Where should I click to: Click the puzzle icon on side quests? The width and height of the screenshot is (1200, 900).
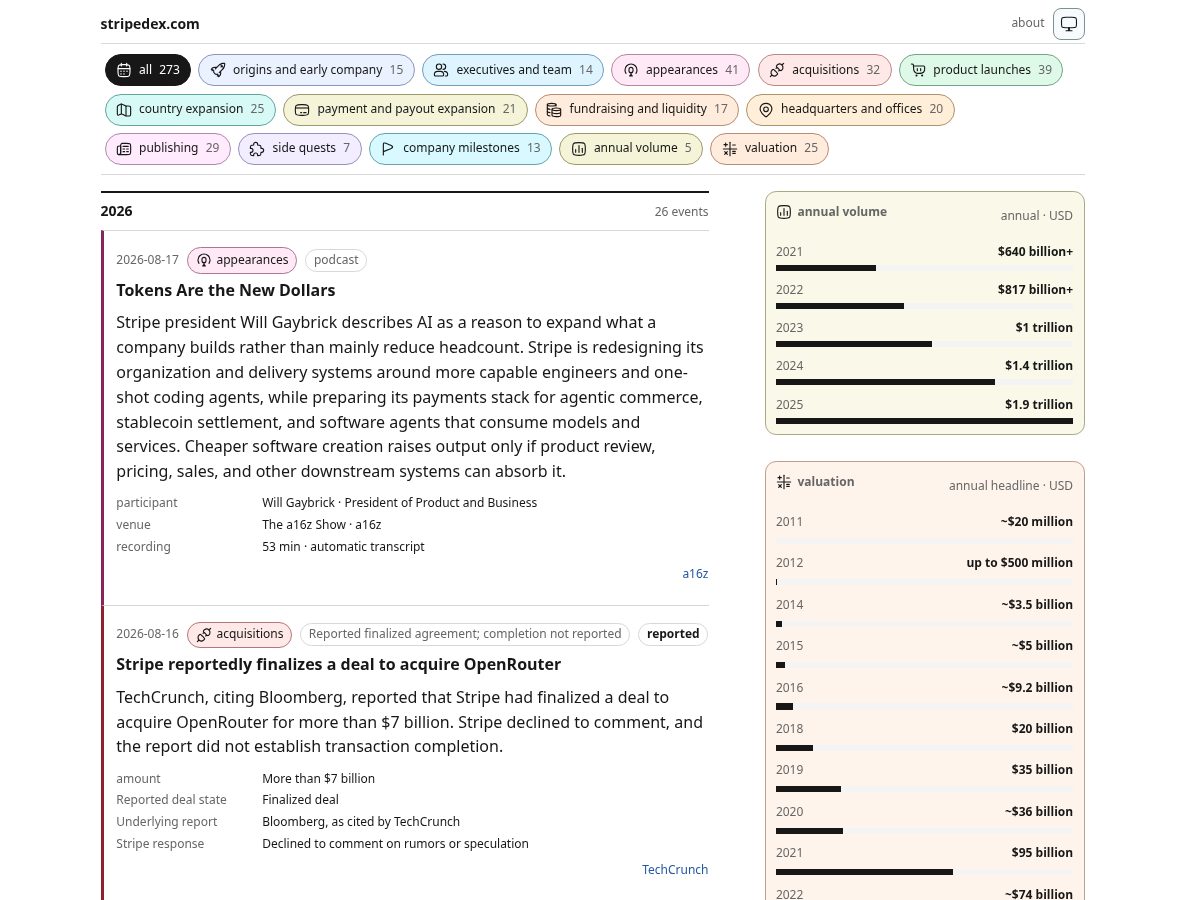pyautogui.click(x=257, y=148)
